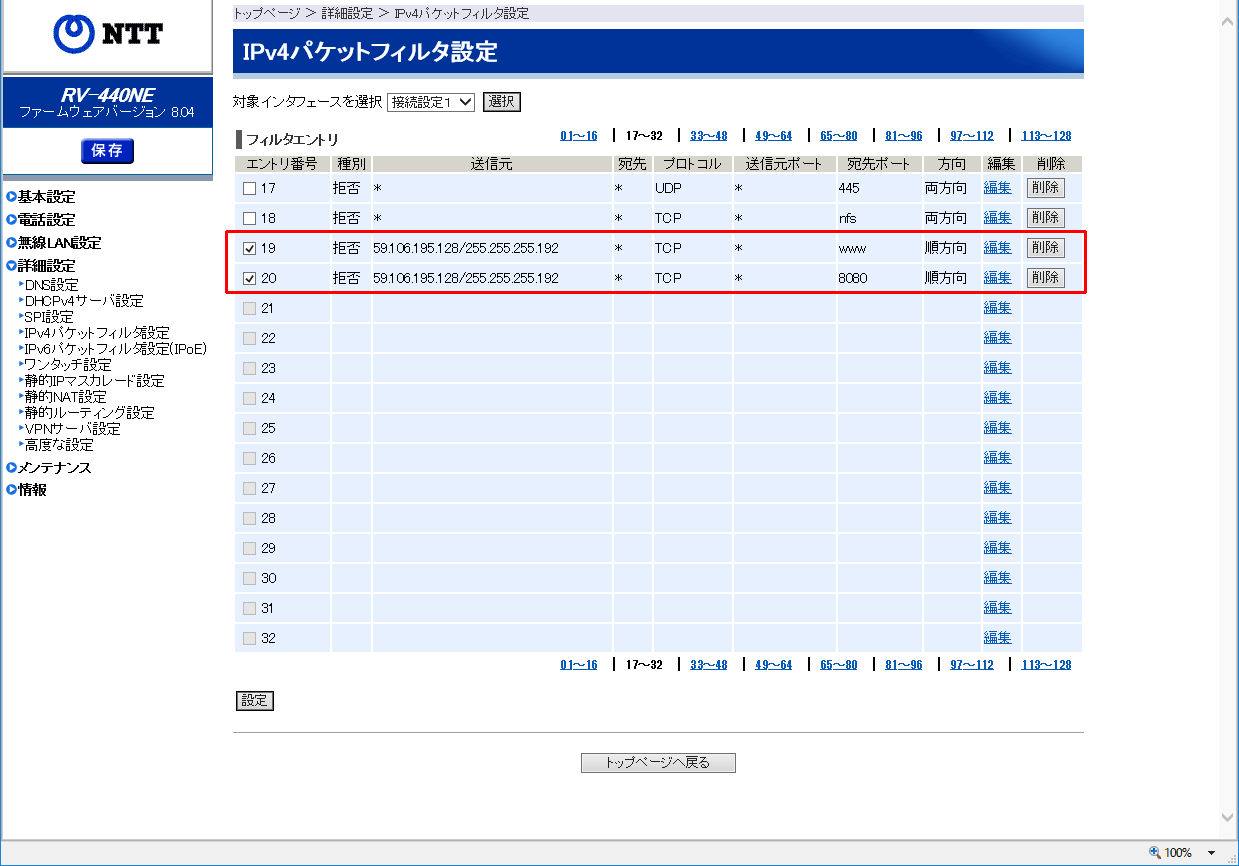Open the 100% zoom level dropdown
This screenshot has width=1239, height=866.
point(1212,853)
